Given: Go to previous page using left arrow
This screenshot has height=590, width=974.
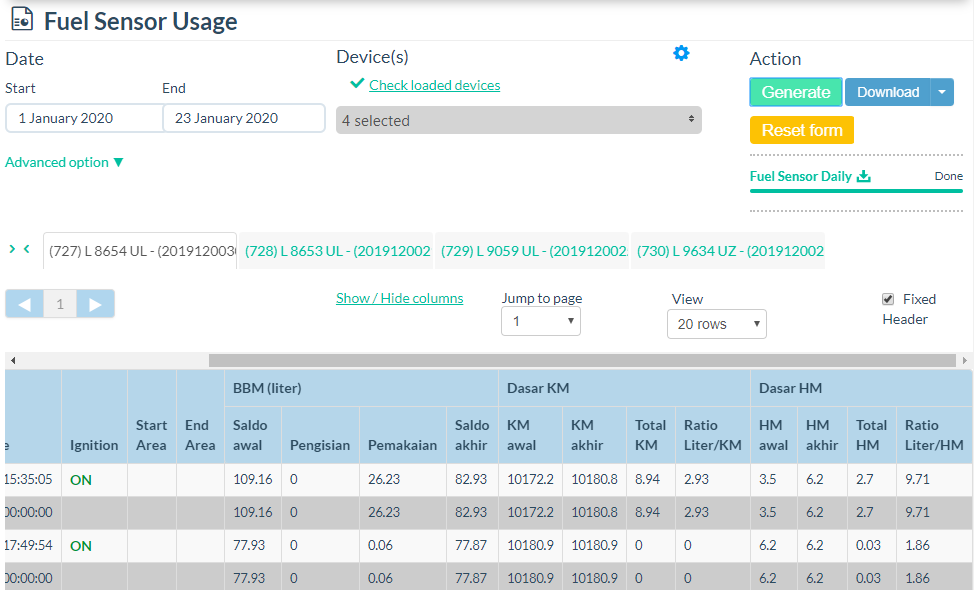Looking at the screenshot, I should [x=24, y=304].
